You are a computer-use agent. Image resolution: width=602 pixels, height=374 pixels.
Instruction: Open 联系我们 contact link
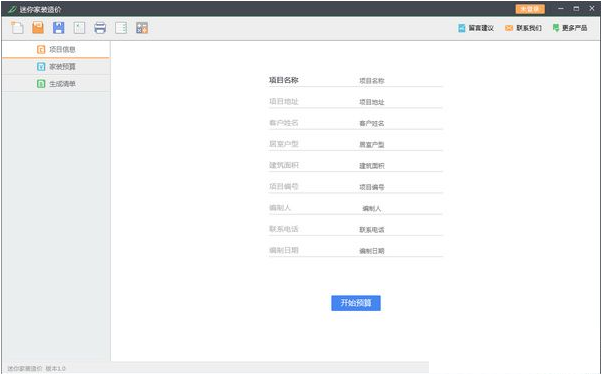(523, 28)
